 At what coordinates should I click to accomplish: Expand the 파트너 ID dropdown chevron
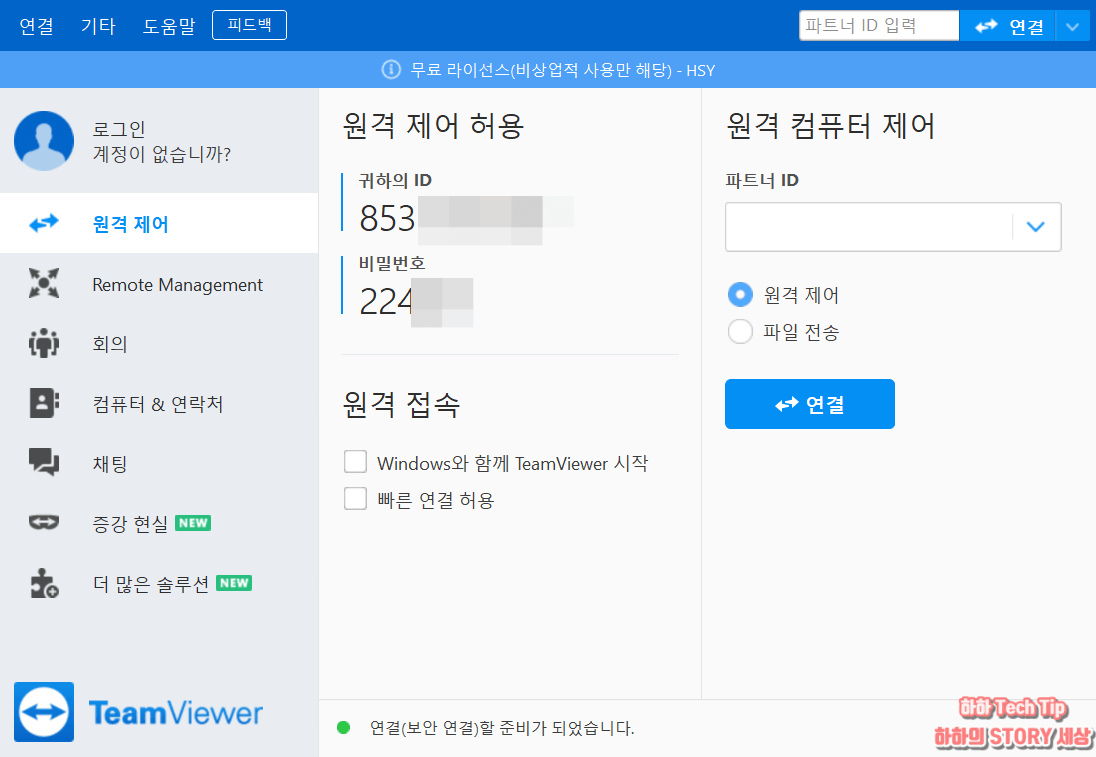pos(1036,226)
